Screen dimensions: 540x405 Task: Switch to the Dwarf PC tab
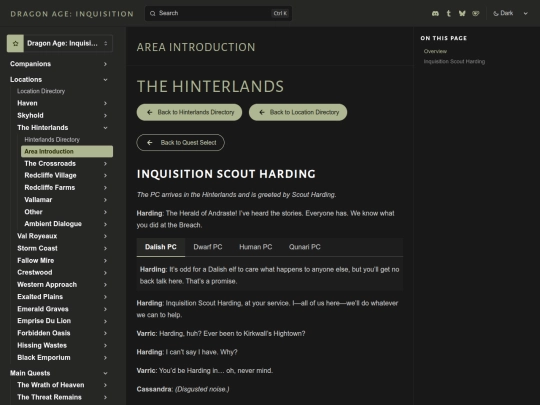[208, 247]
